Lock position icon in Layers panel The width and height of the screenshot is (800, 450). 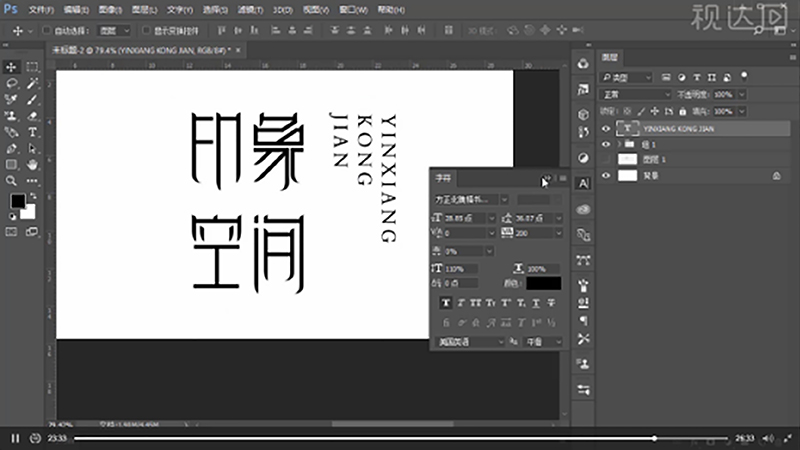point(655,111)
